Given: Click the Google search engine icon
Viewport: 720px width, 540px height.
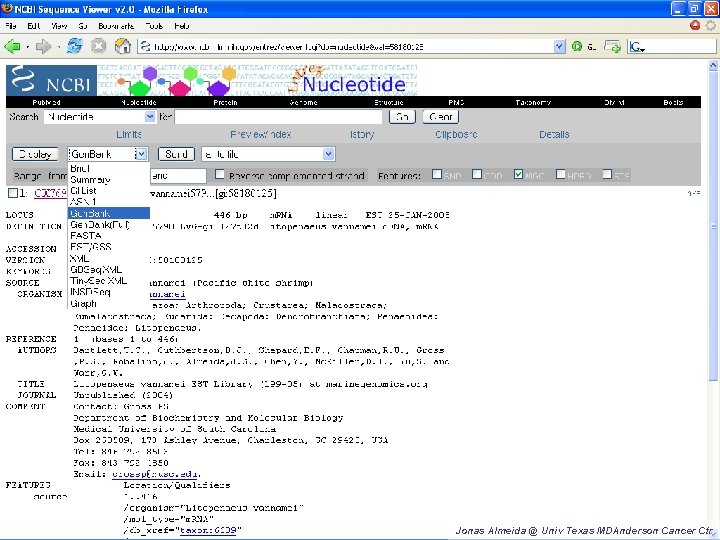Looking at the screenshot, I should pyautogui.click(x=637, y=46).
